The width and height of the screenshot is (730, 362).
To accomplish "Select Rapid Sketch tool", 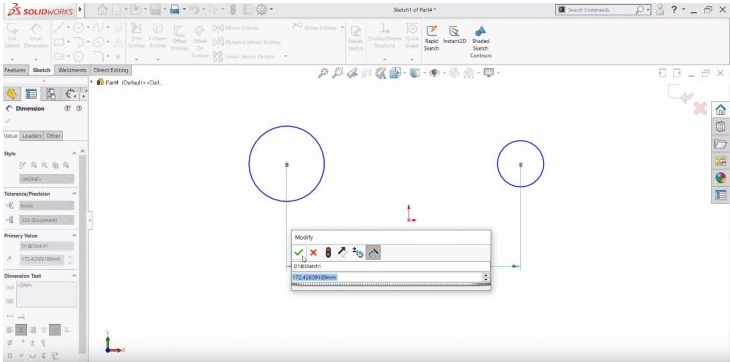I will [432, 38].
